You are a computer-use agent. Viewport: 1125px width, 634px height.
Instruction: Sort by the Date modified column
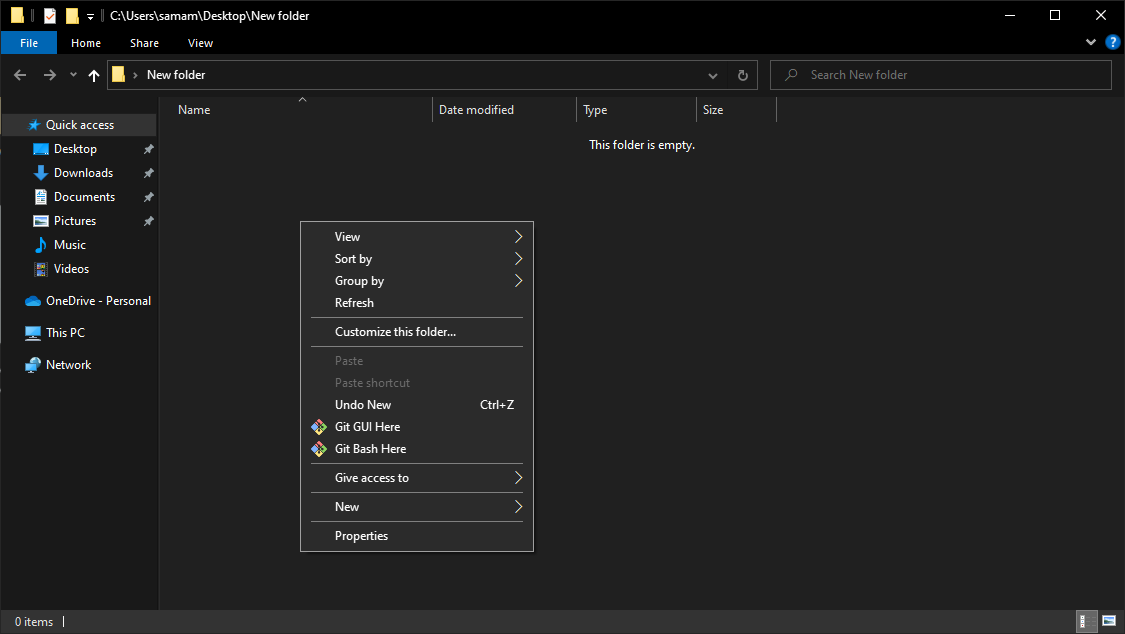(504, 110)
